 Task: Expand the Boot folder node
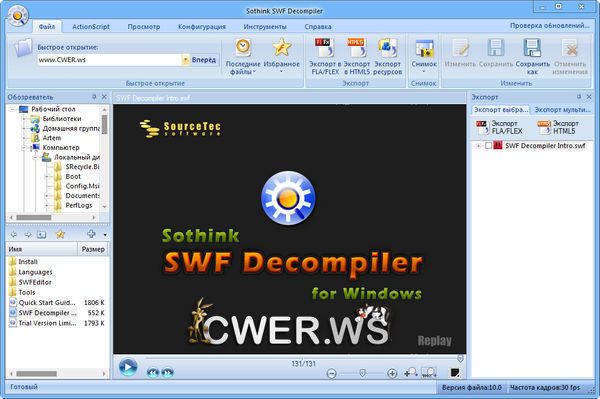tap(47, 177)
